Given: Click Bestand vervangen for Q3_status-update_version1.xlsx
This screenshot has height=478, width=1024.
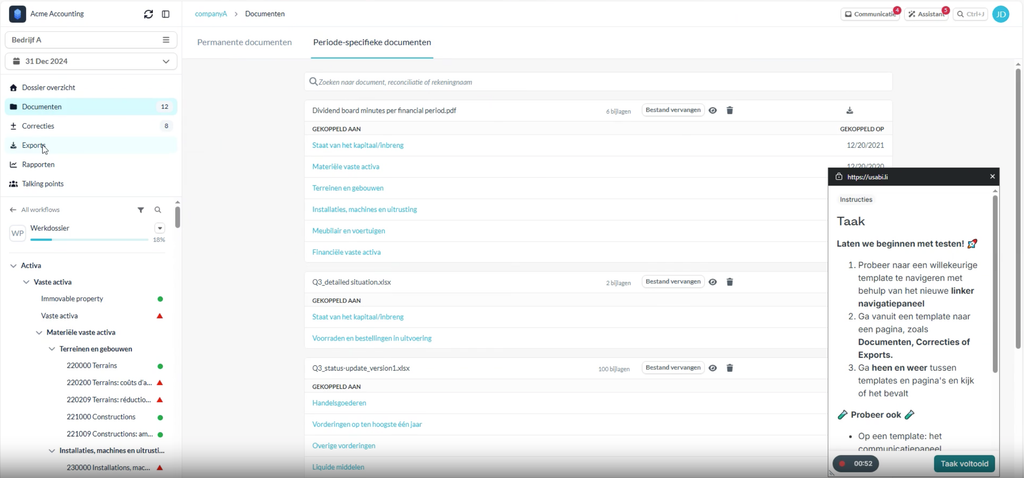Looking at the screenshot, I should coord(673,368).
